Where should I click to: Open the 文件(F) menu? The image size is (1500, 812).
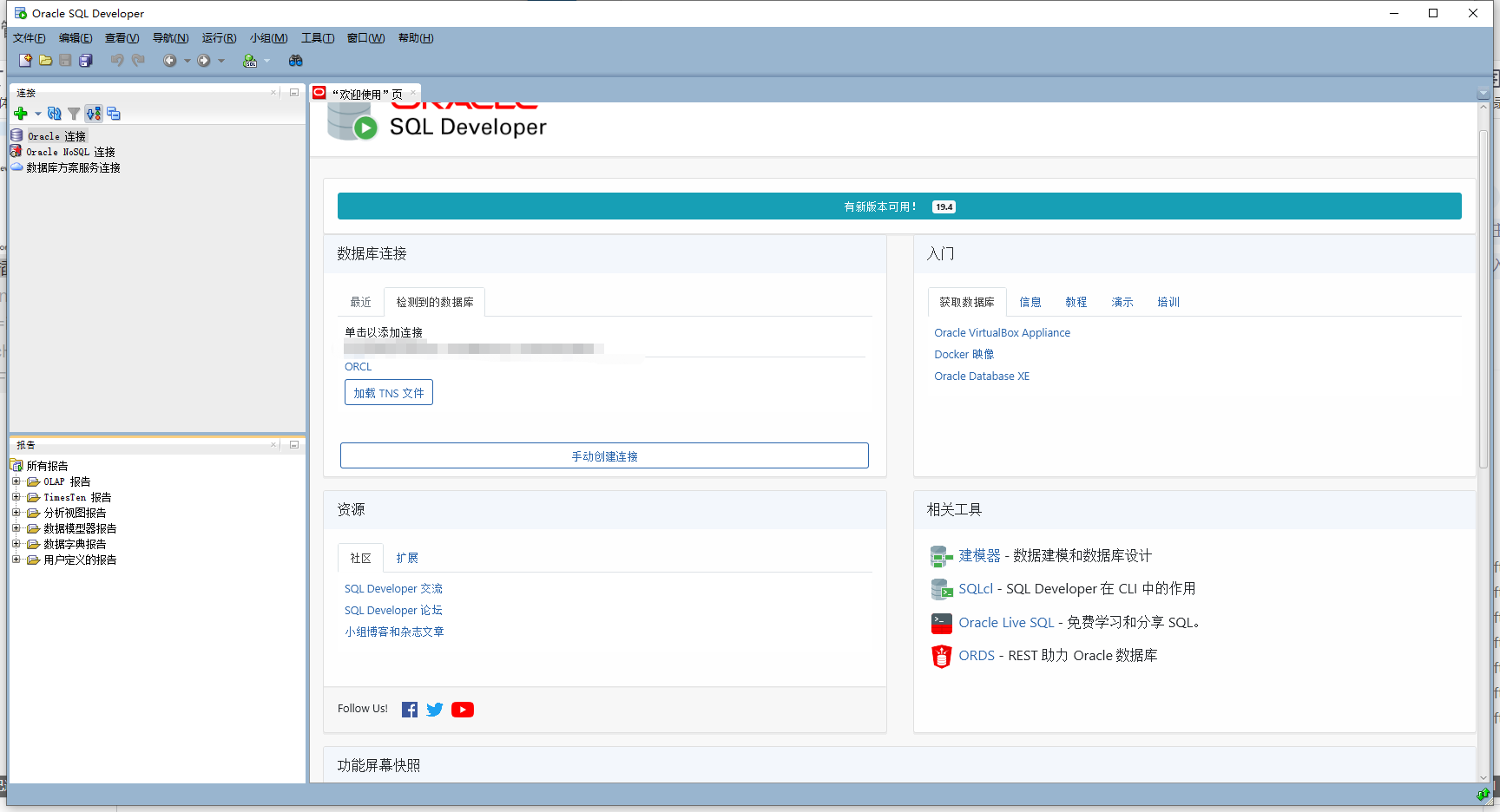tap(29, 38)
